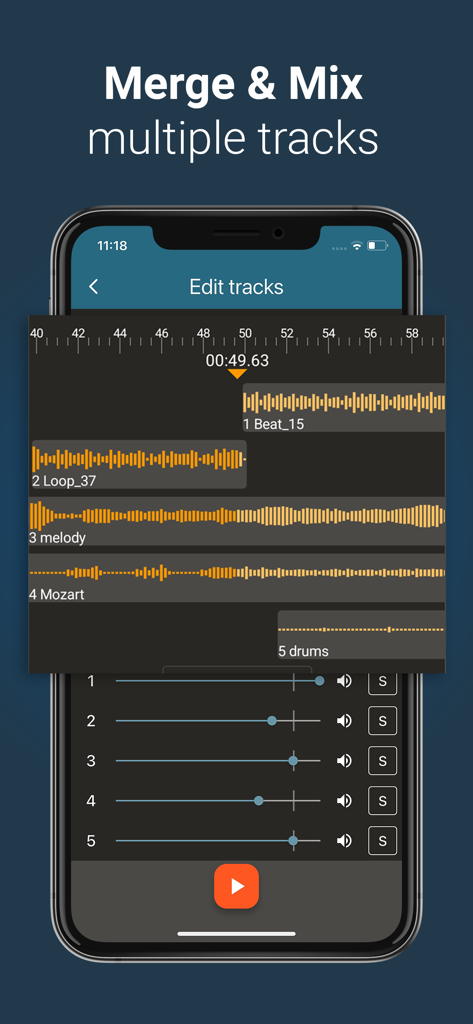473x1024 pixels.
Task: Click track 1 volume slider handle
Action: pyautogui.click(x=319, y=681)
